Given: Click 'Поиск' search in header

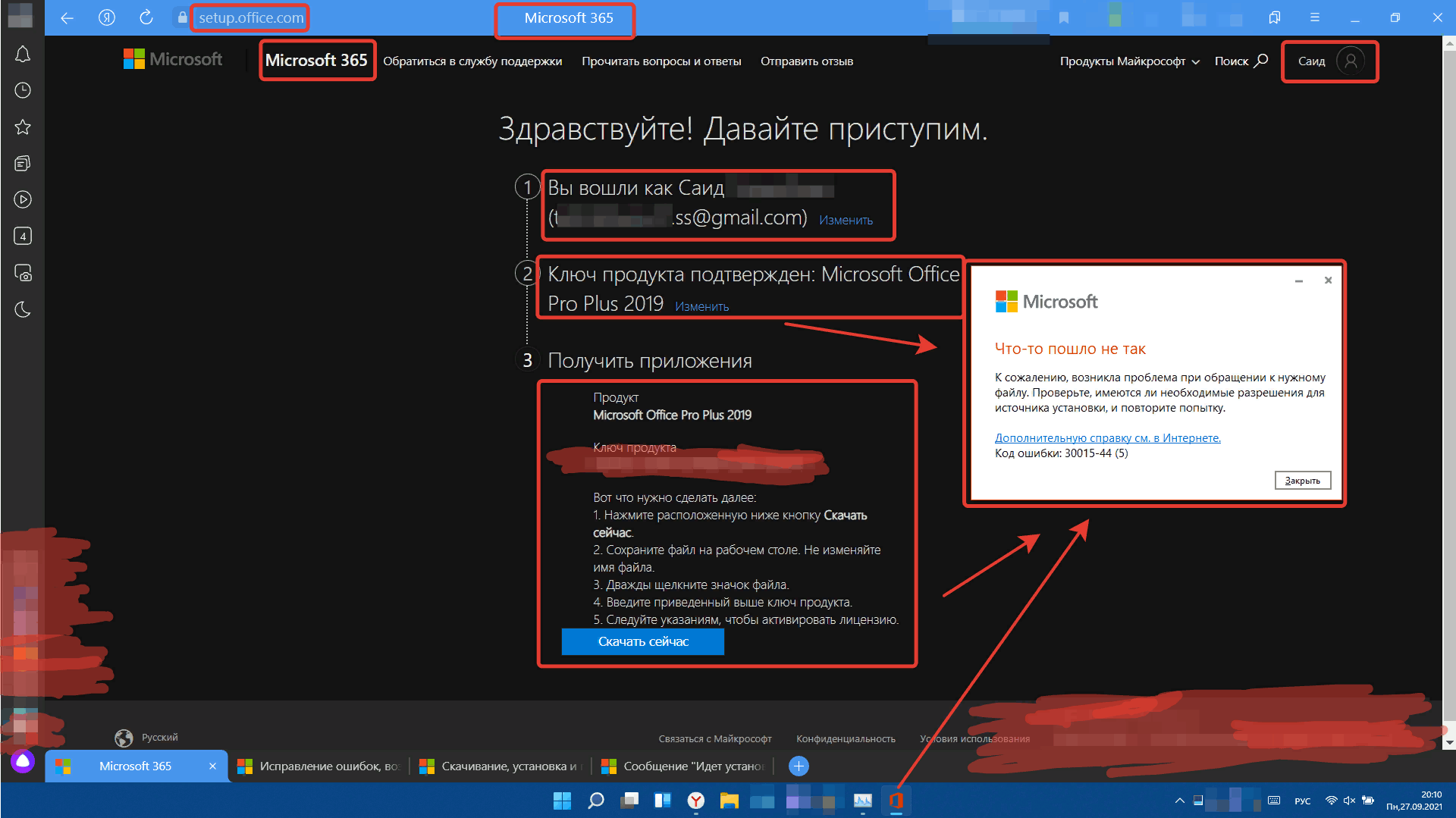Looking at the screenshot, I should [1241, 61].
